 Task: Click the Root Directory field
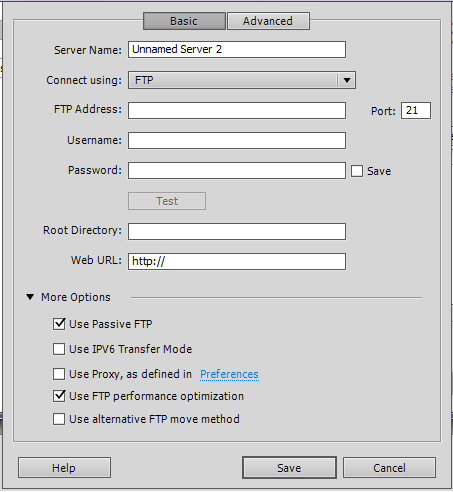(237, 231)
